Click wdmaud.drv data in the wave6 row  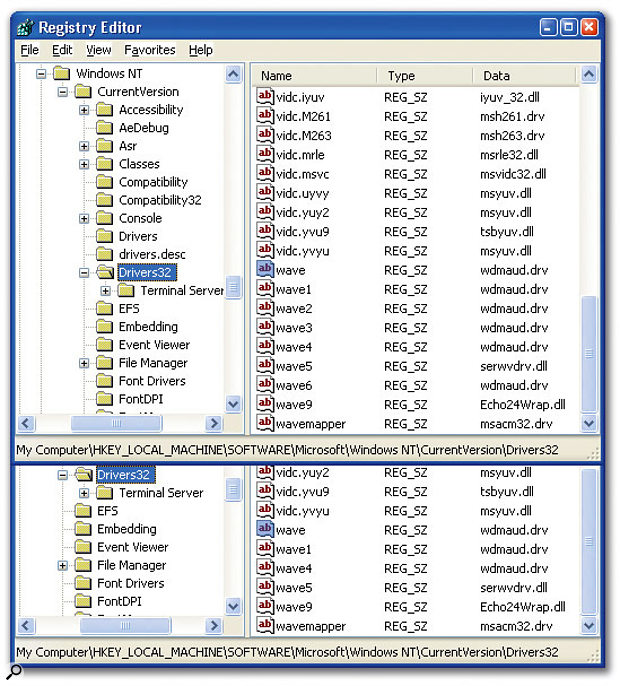pos(514,386)
